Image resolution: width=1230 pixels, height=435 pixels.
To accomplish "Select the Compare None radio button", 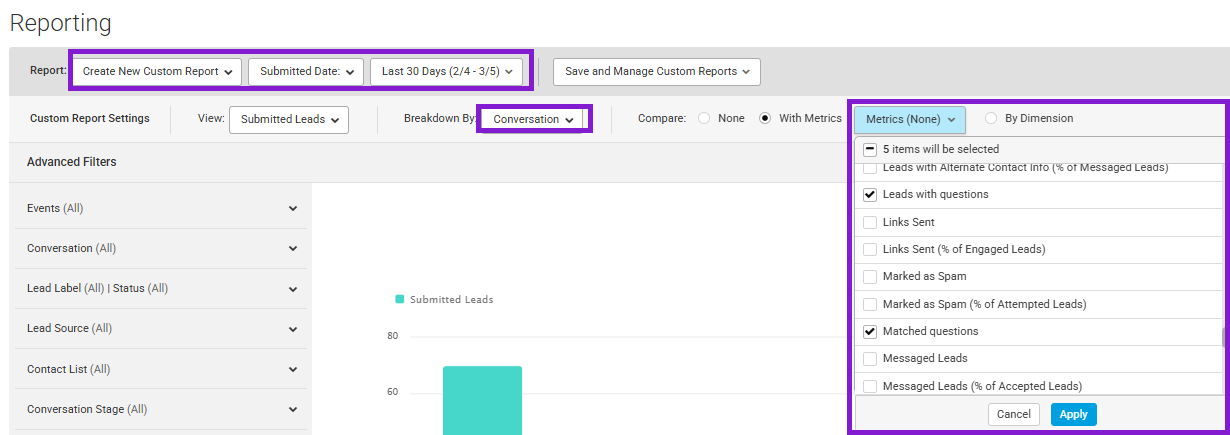I will tap(704, 118).
